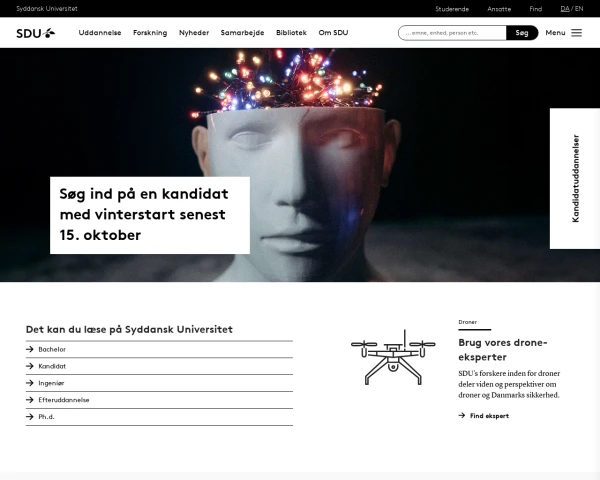Click the arrow icon beside Kandidat
This screenshot has width=600, height=480.
[30, 366]
